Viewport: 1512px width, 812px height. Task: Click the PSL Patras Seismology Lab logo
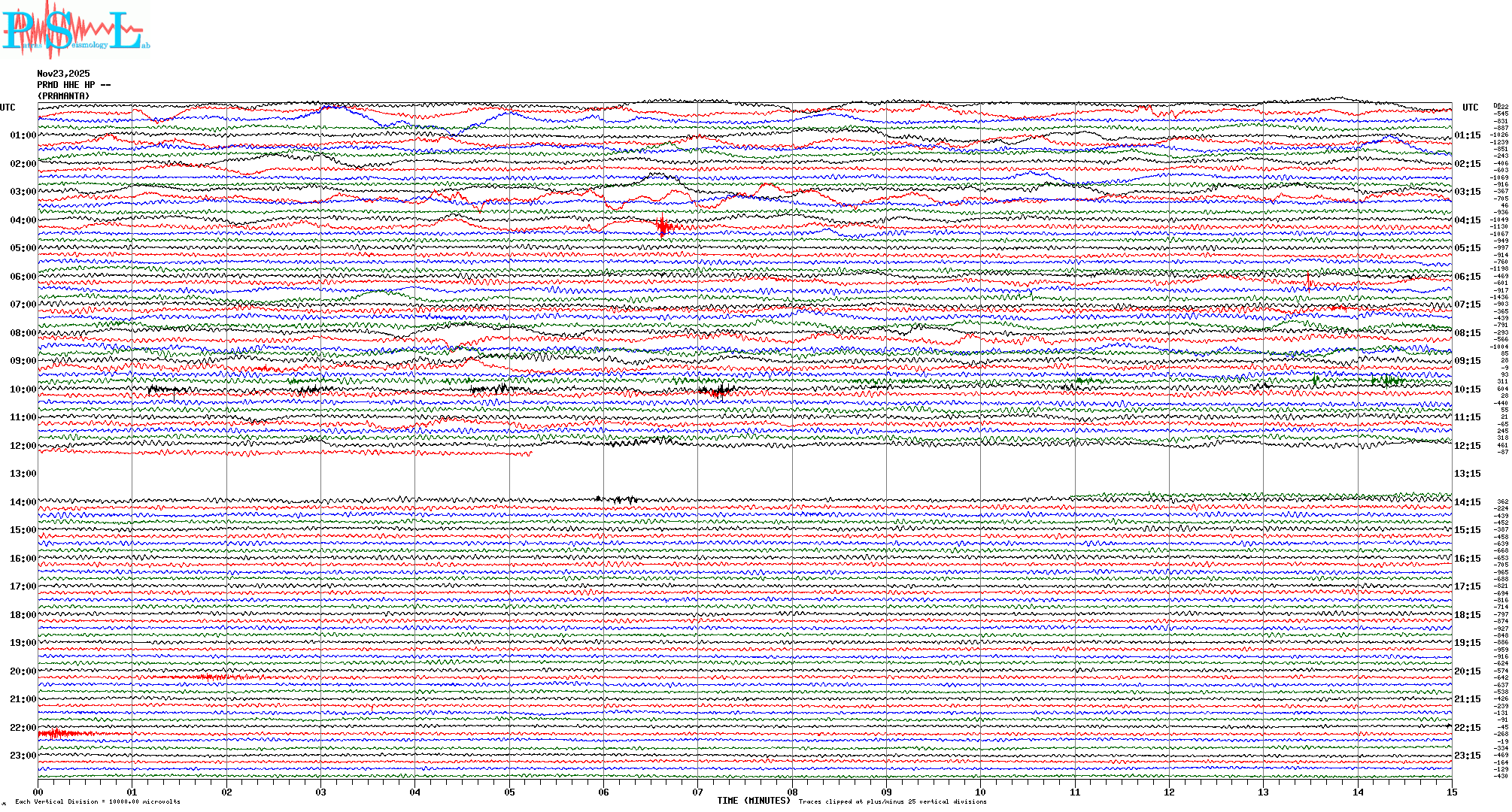(75, 30)
